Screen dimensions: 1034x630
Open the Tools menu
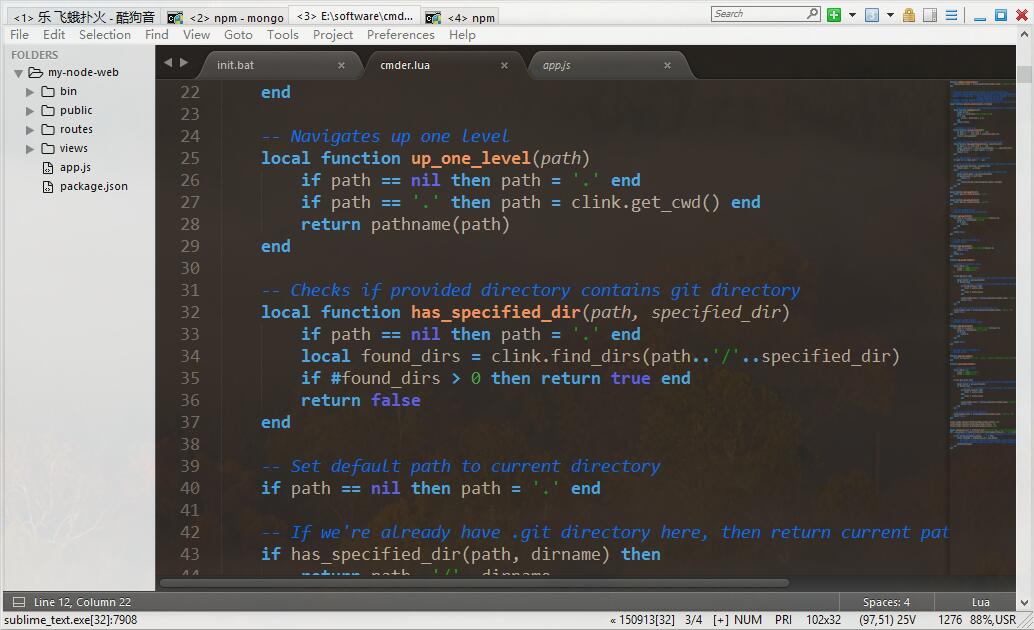tap(283, 34)
